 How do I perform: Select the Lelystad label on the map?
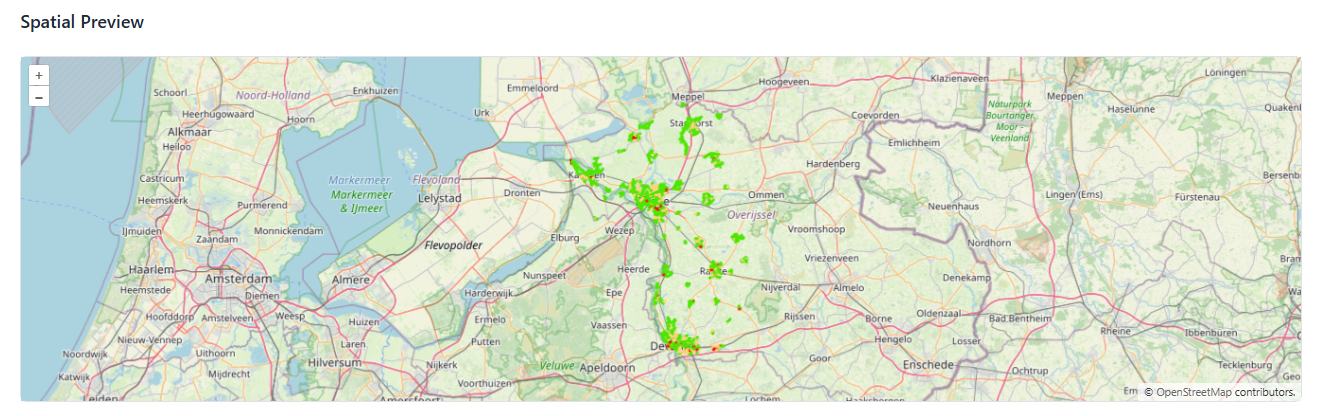pos(439,198)
